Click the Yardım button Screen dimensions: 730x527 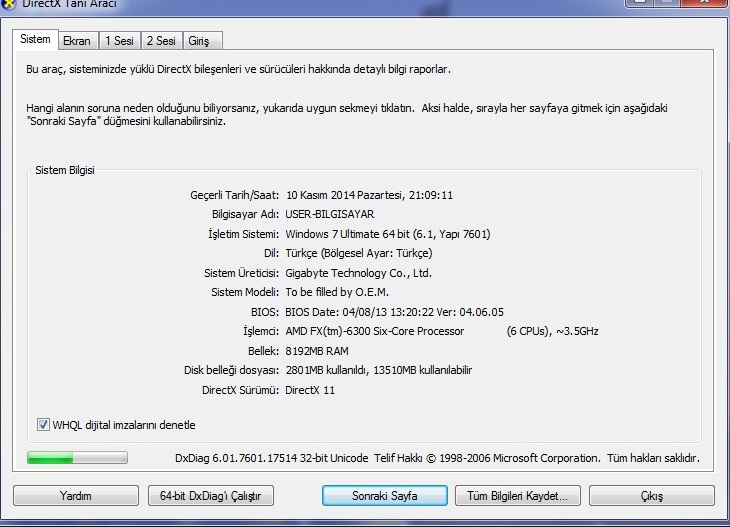click(x=76, y=495)
